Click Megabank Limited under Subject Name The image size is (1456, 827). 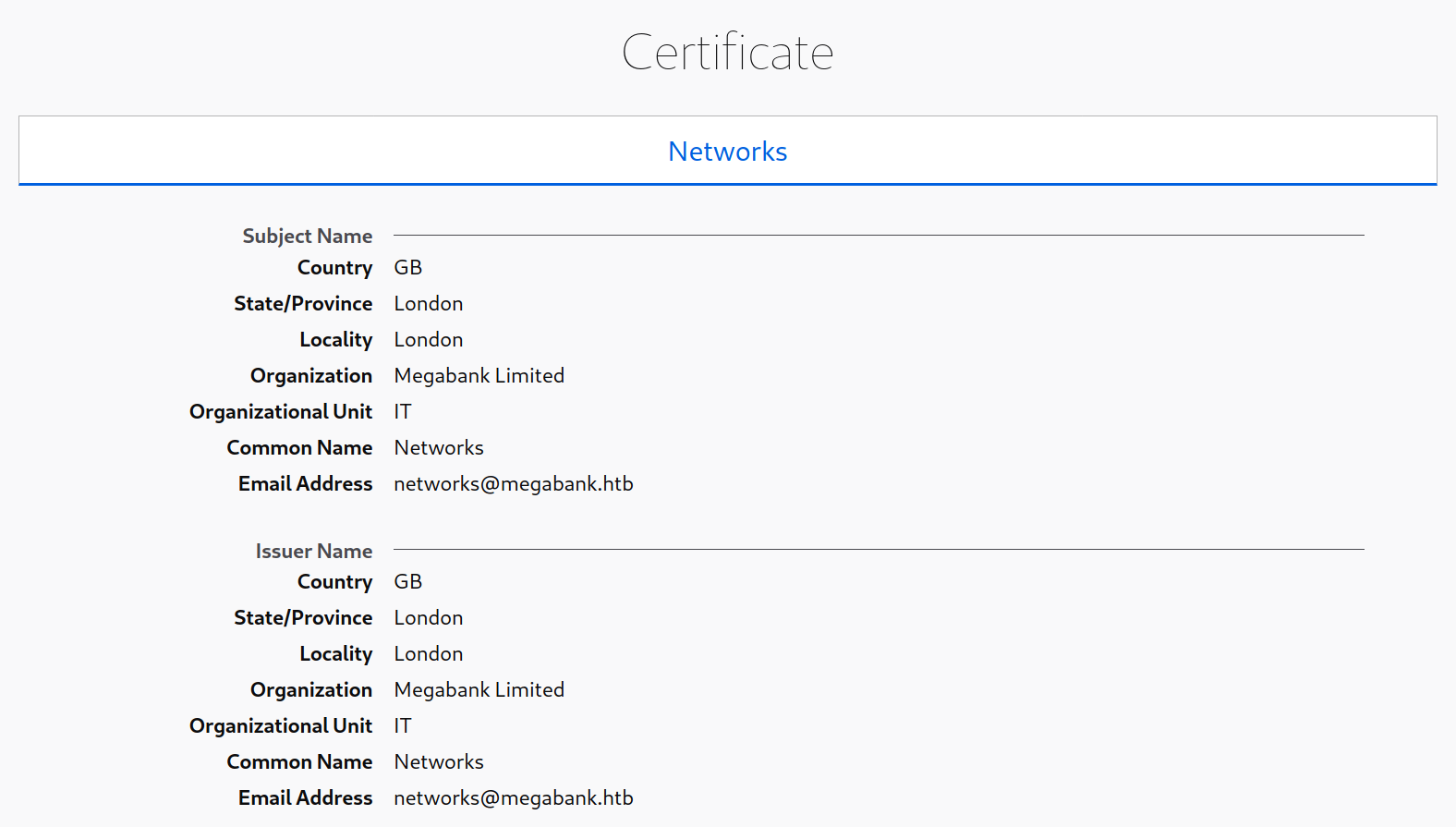click(479, 376)
